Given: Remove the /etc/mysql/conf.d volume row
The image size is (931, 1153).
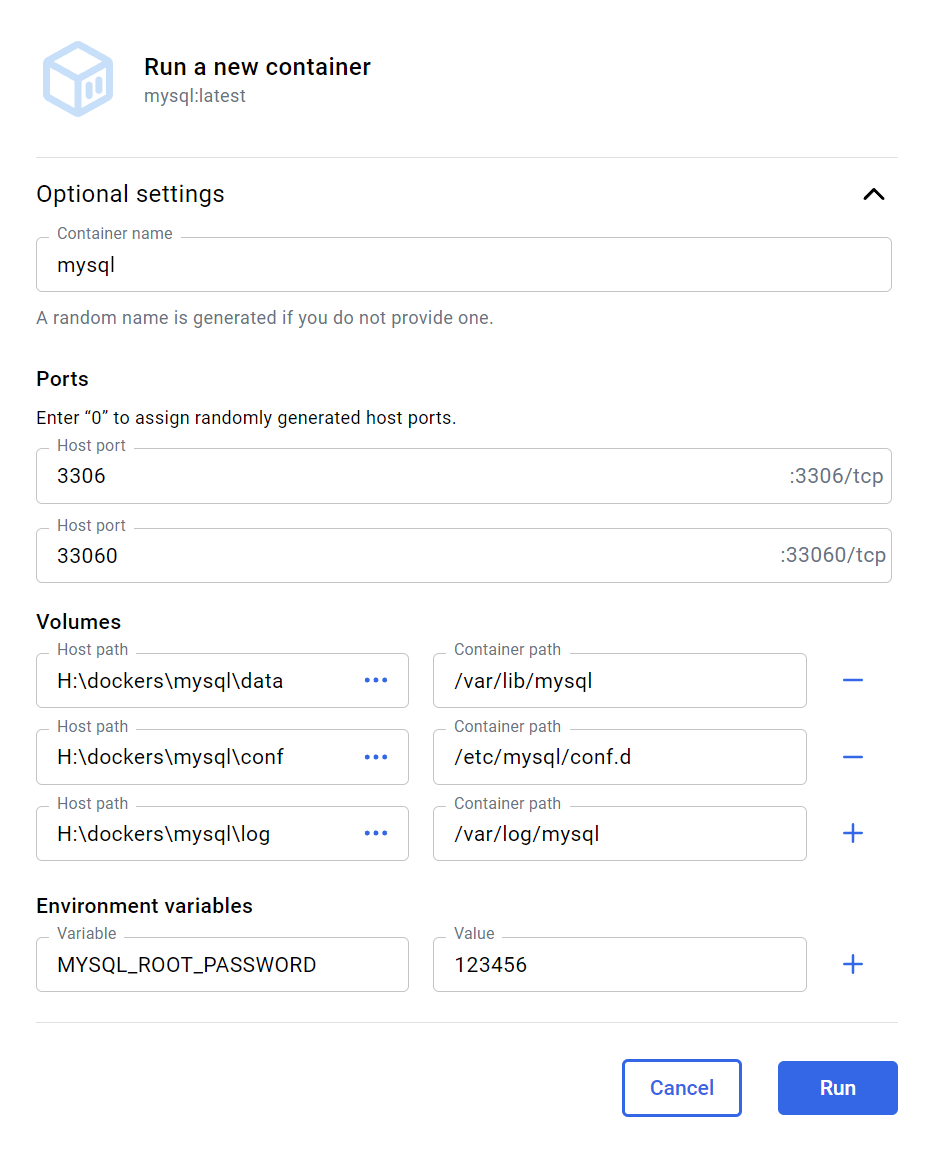Looking at the screenshot, I should [x=852, y=757].
